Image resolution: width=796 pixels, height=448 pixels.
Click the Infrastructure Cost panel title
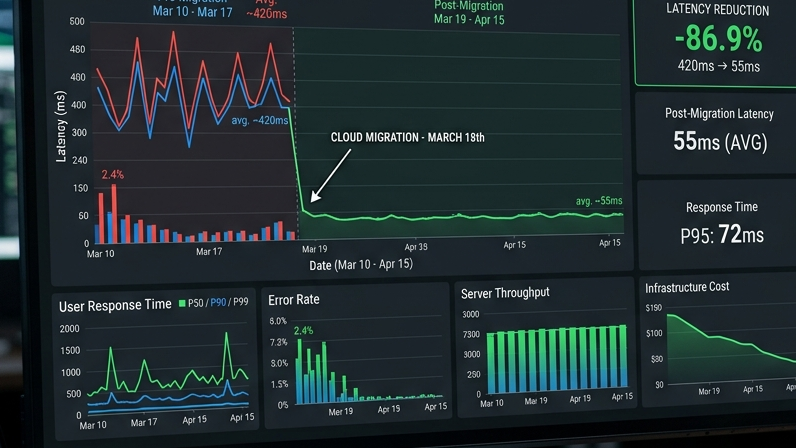point(687,287)
